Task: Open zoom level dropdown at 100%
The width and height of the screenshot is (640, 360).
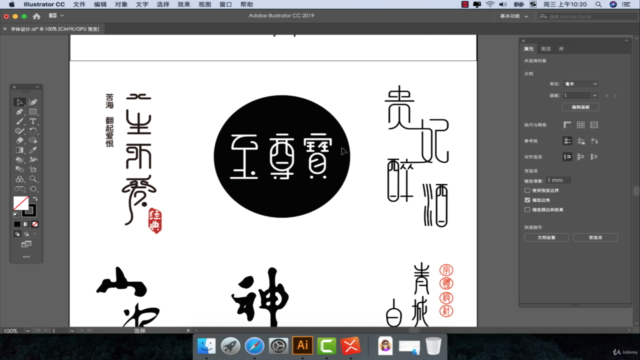Action: [x=27, y=331]
